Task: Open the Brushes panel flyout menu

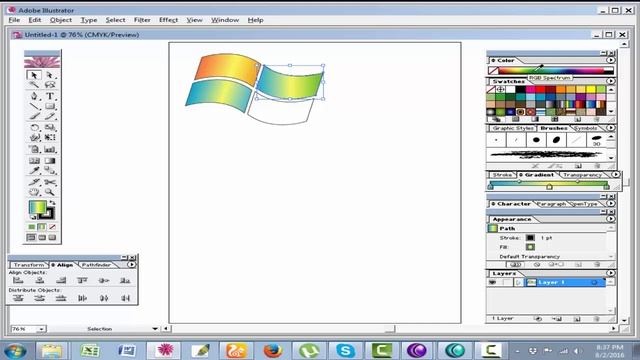Action: click(x=611, y=128)
